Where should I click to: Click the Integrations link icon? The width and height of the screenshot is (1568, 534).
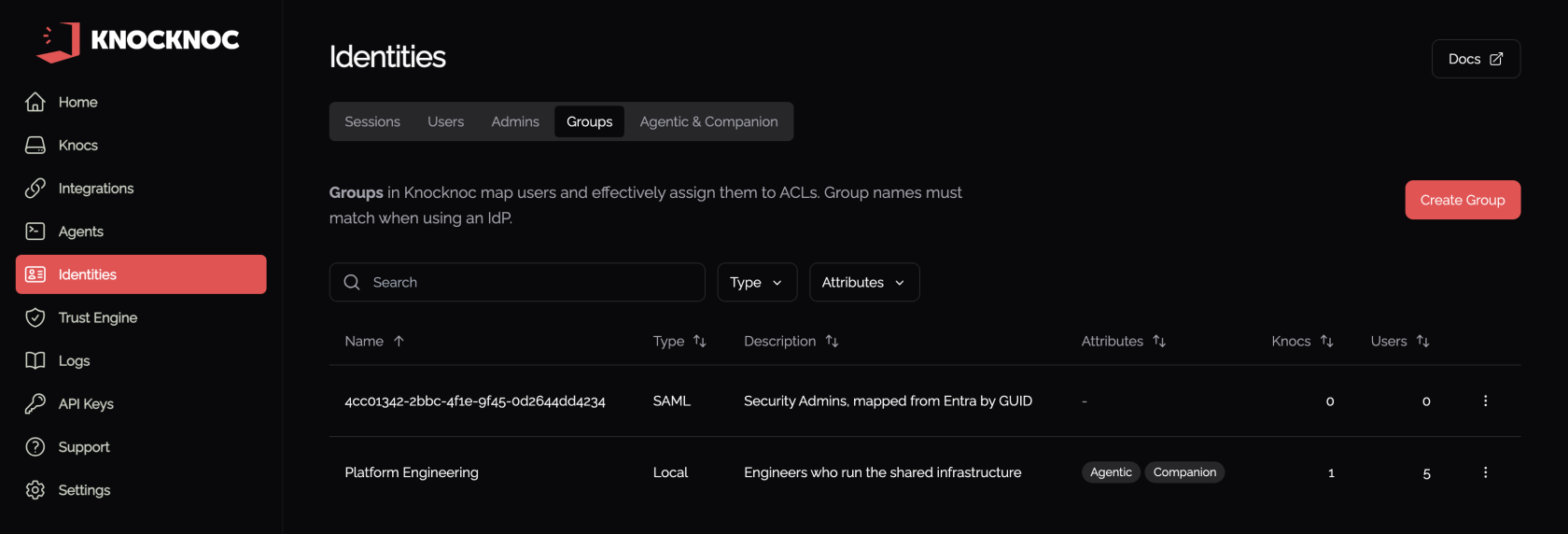[35, 188]
